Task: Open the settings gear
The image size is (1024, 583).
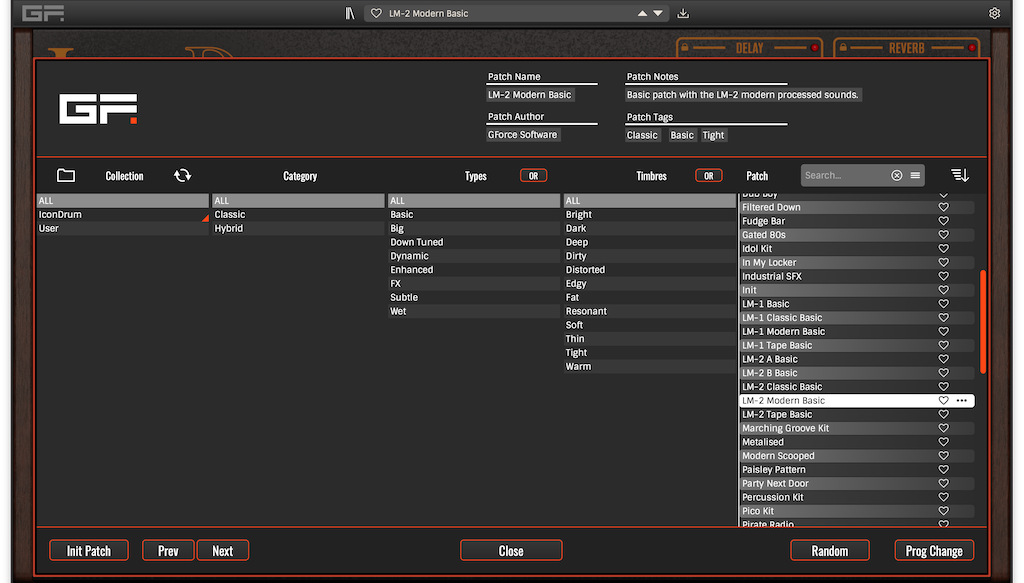Action: (x=995, y=13)
